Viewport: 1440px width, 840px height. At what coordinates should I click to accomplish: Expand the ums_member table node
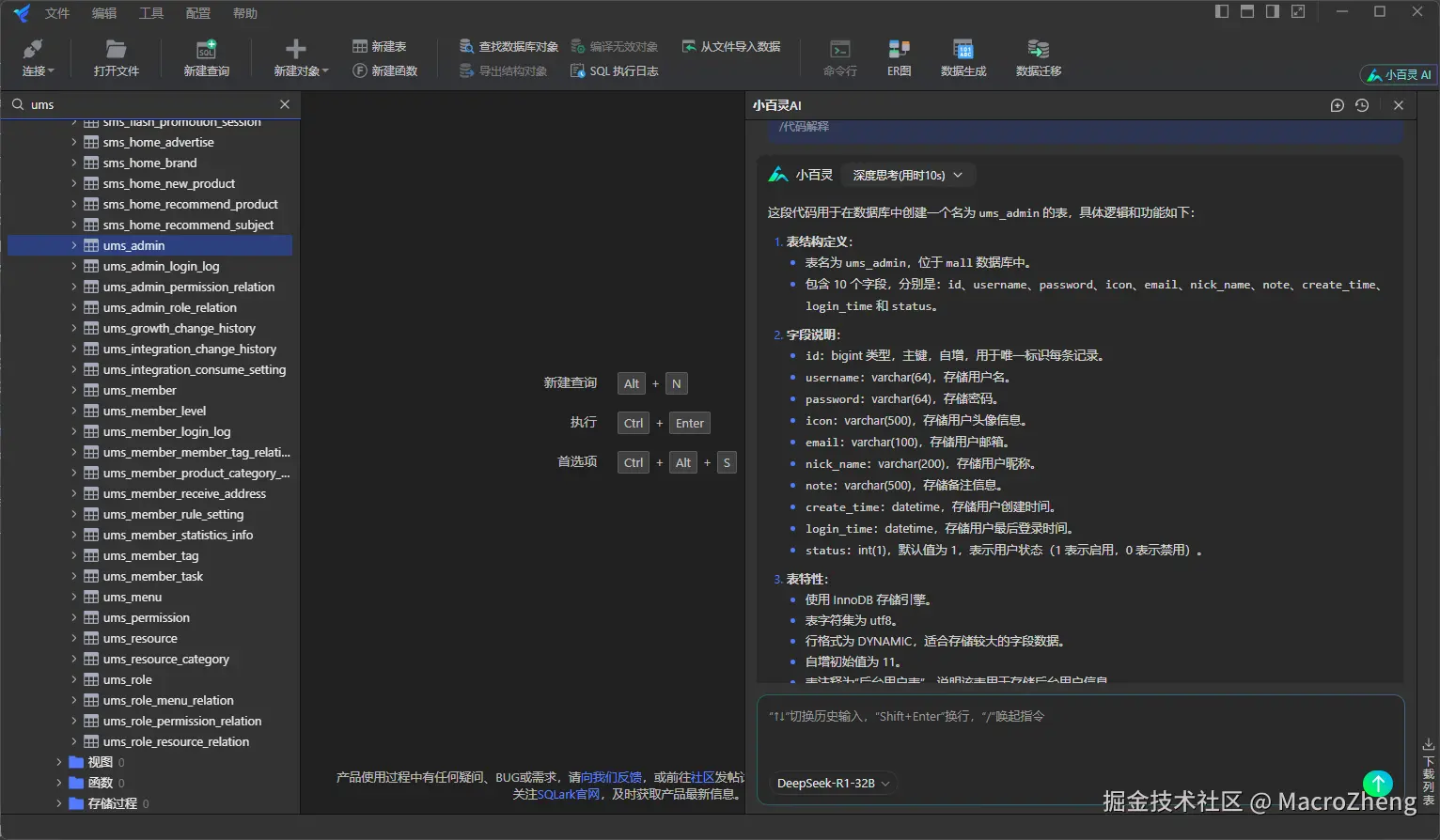pyautogui.click(x=74, y=390)
